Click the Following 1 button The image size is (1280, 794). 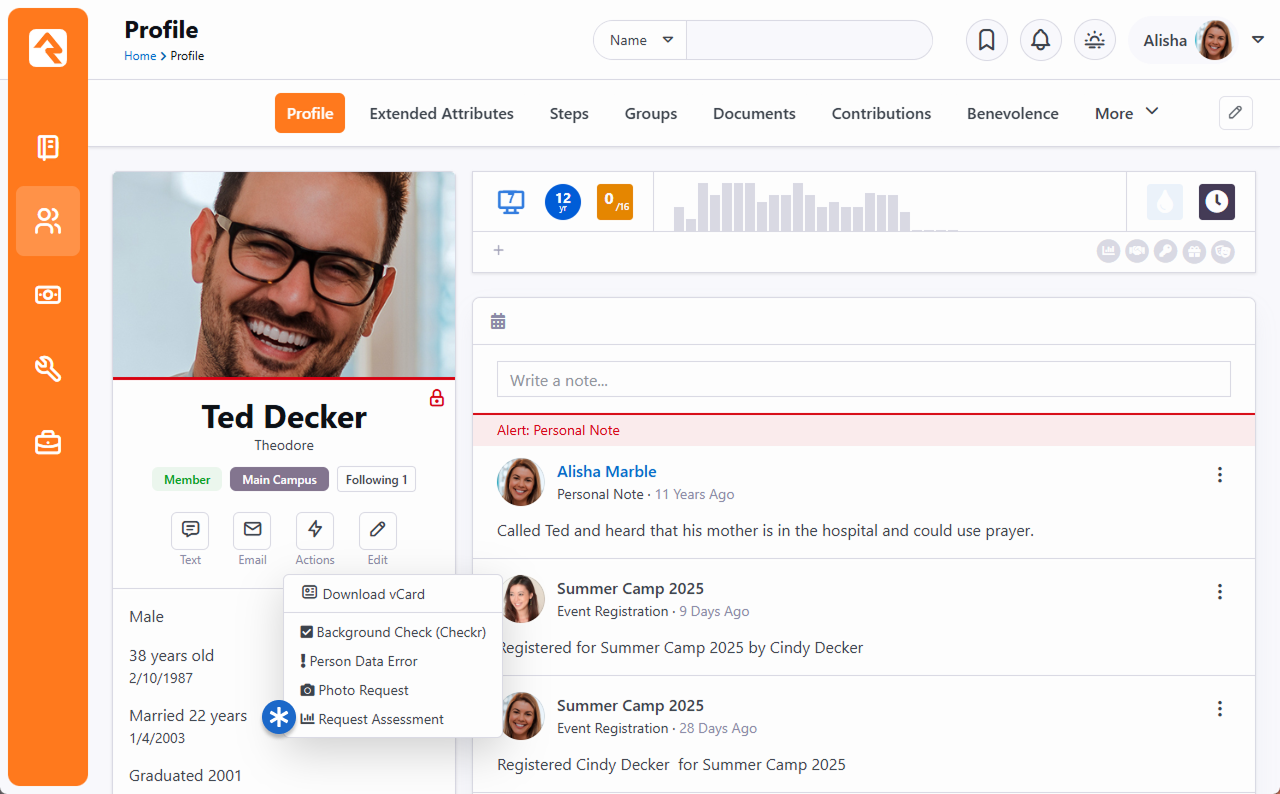pos(376,480)
